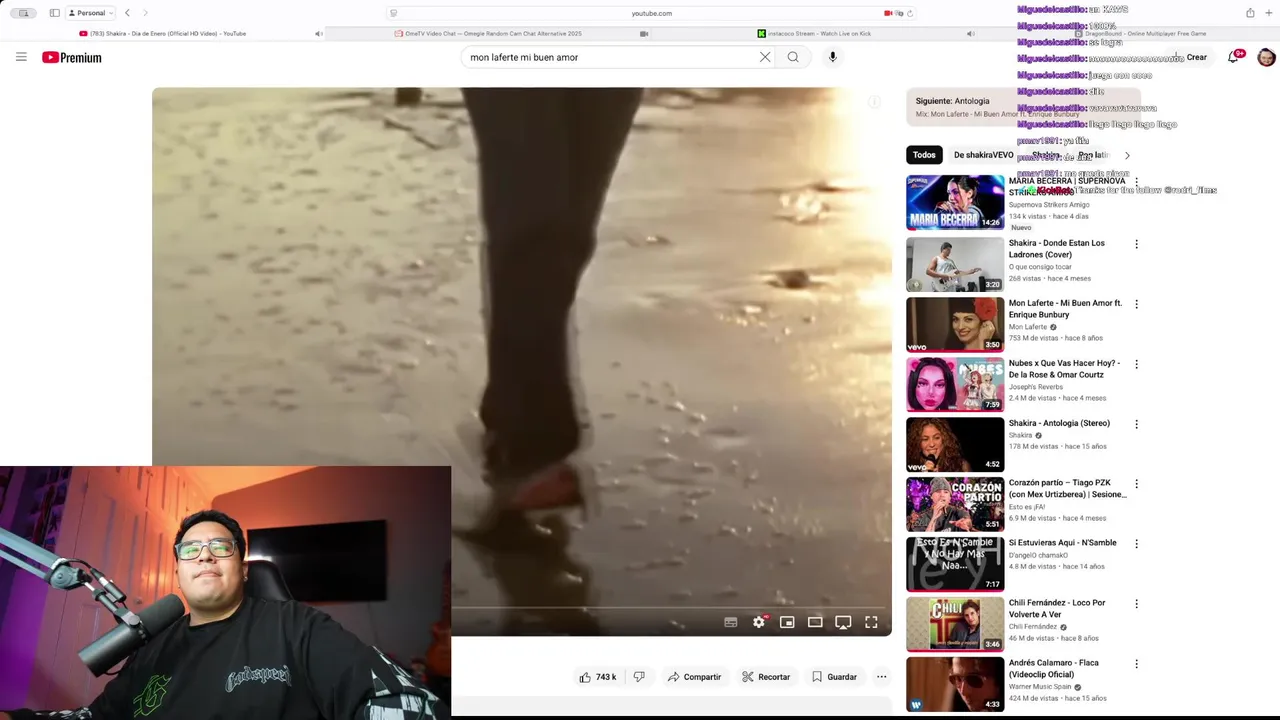Image resolution: width=1280 pixels, height=720 pixels.
Task: Click the Crear create button
Action: pos(1191,57)
